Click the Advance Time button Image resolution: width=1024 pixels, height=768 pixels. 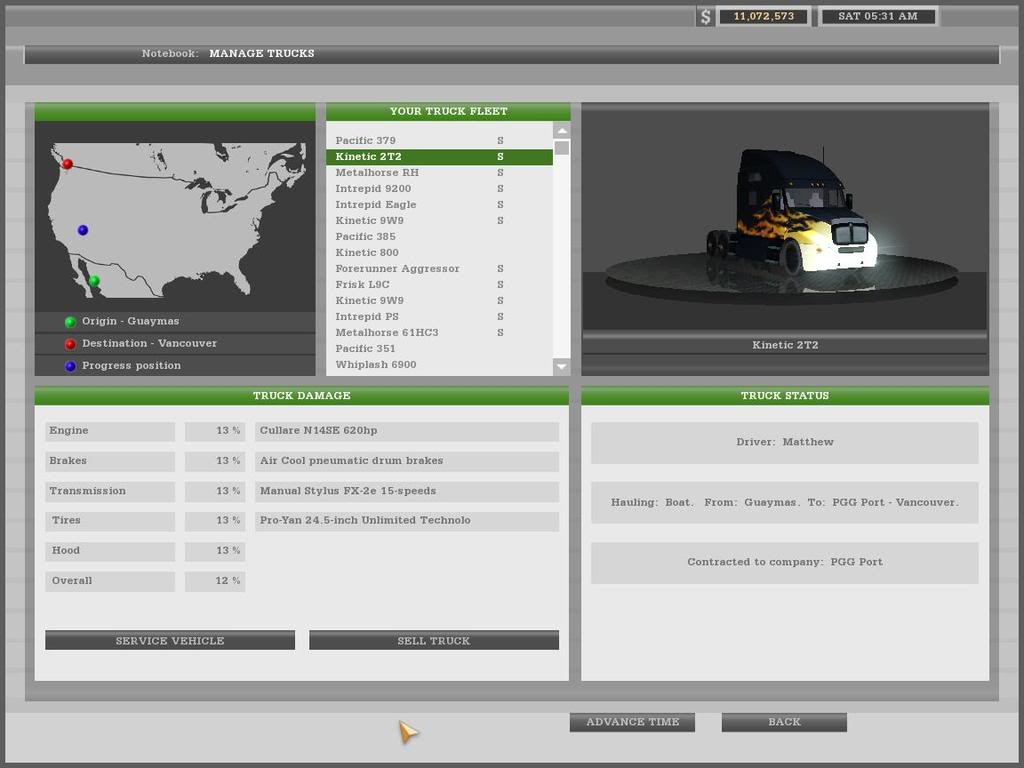632,722
